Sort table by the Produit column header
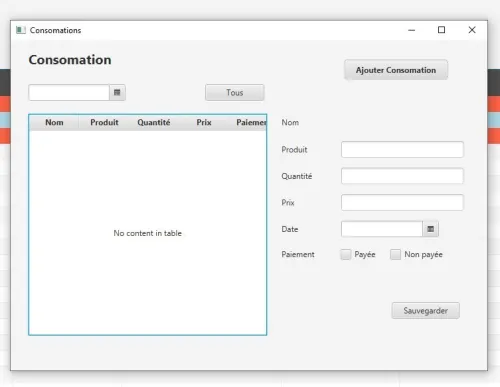Image resolution: width=500 pixels, height=387 pixels. click(x=104, y=122)
